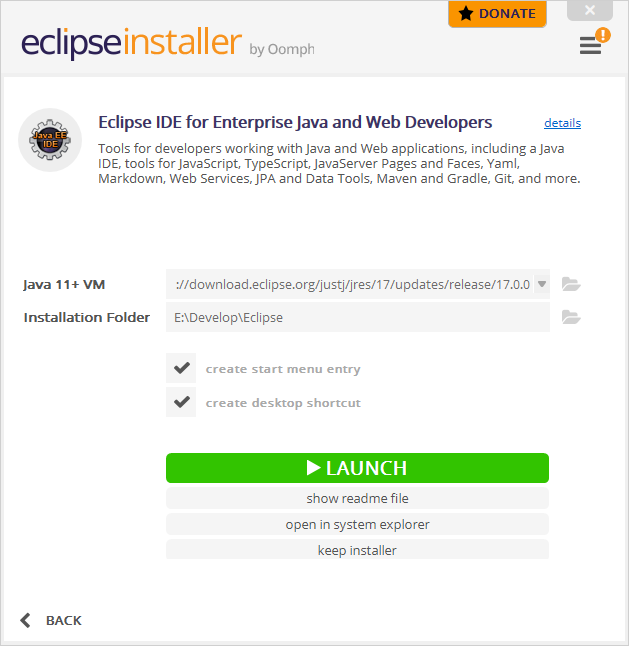Image resolution: width=629 pixels, height=646 pixels.
Task: Click the Java EE IDE gear logo
Action: [x=50, y=140]
